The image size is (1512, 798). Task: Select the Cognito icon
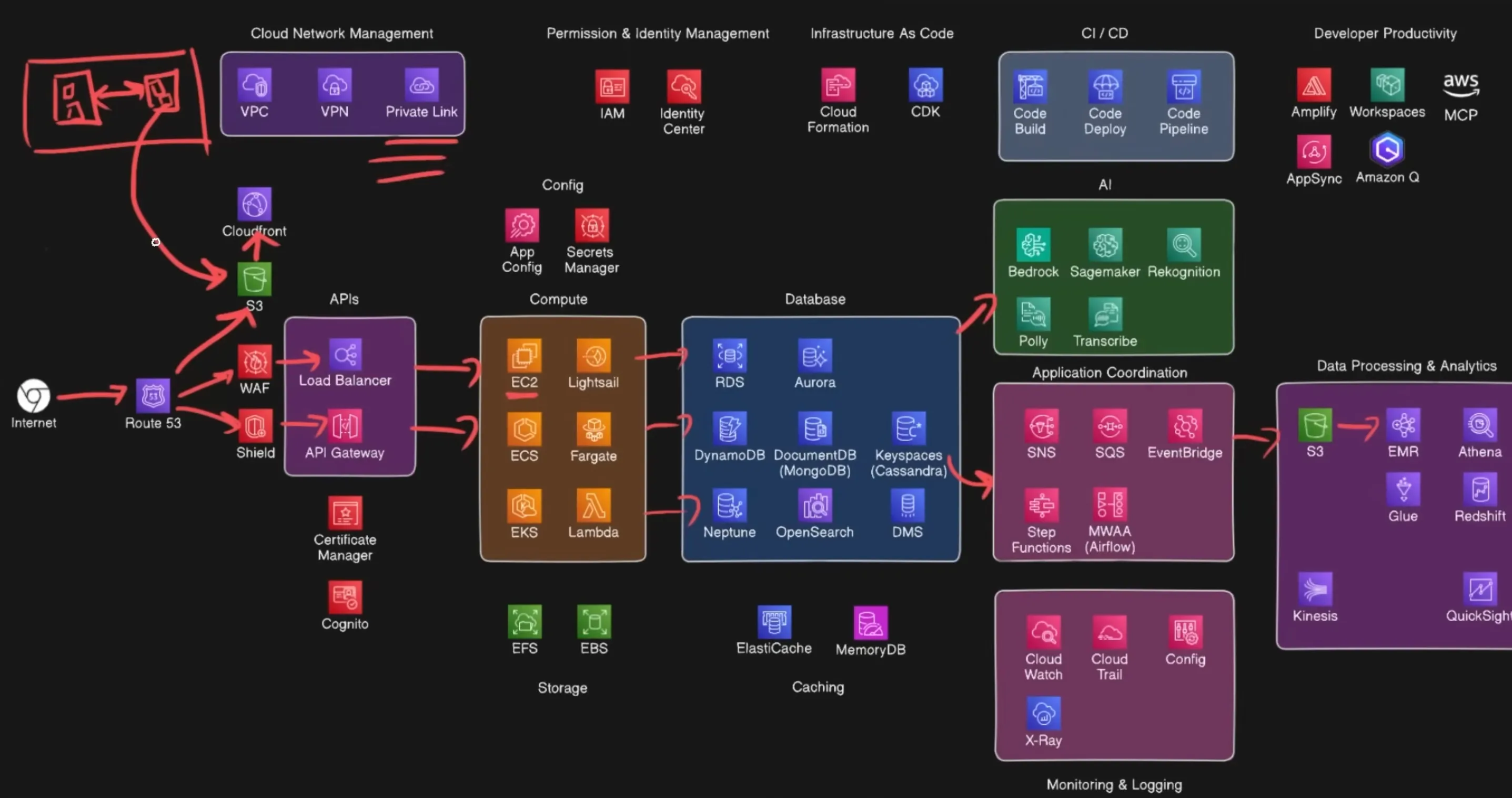(x=345, y=597)
